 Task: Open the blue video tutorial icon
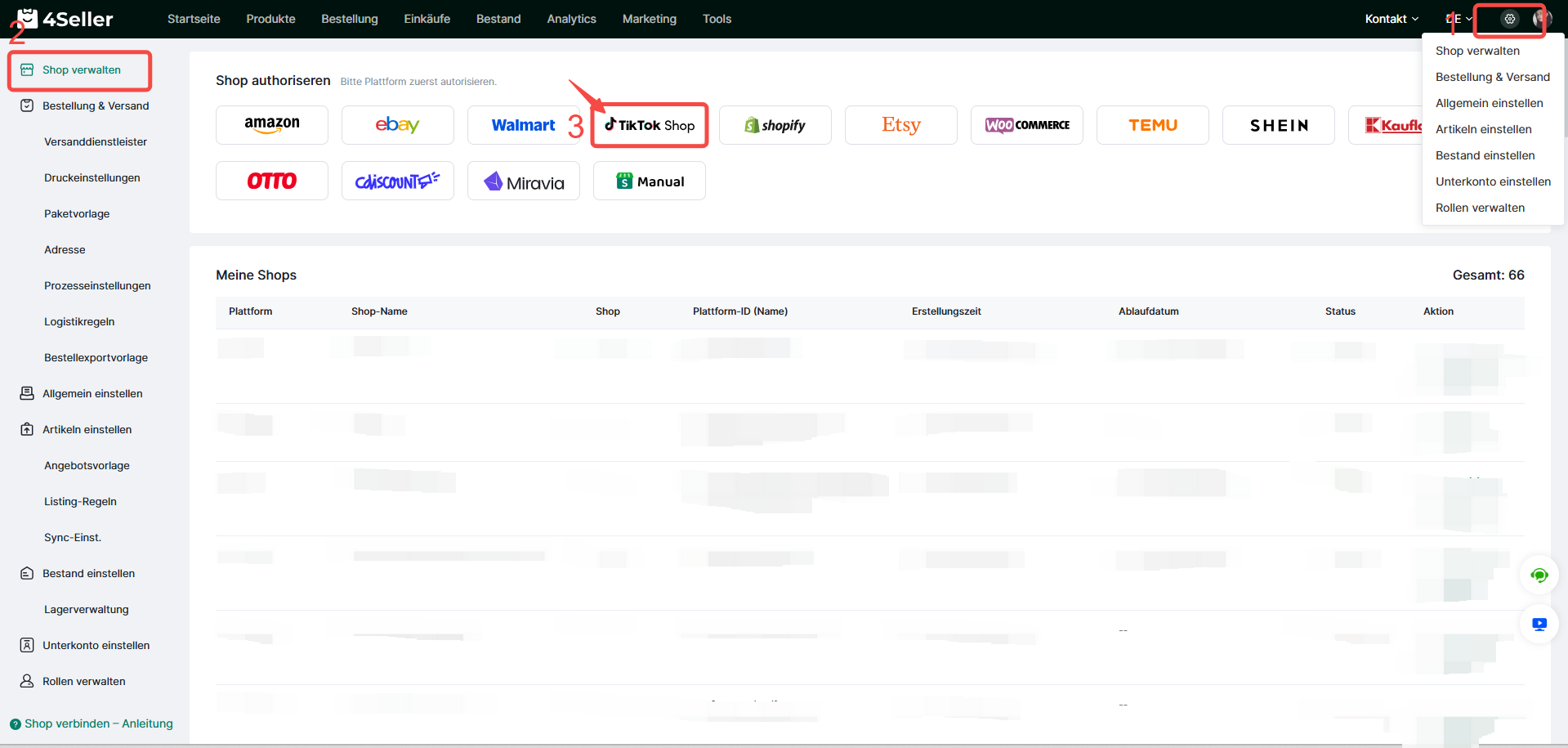pyautogui.click(x=1539, y=625)
